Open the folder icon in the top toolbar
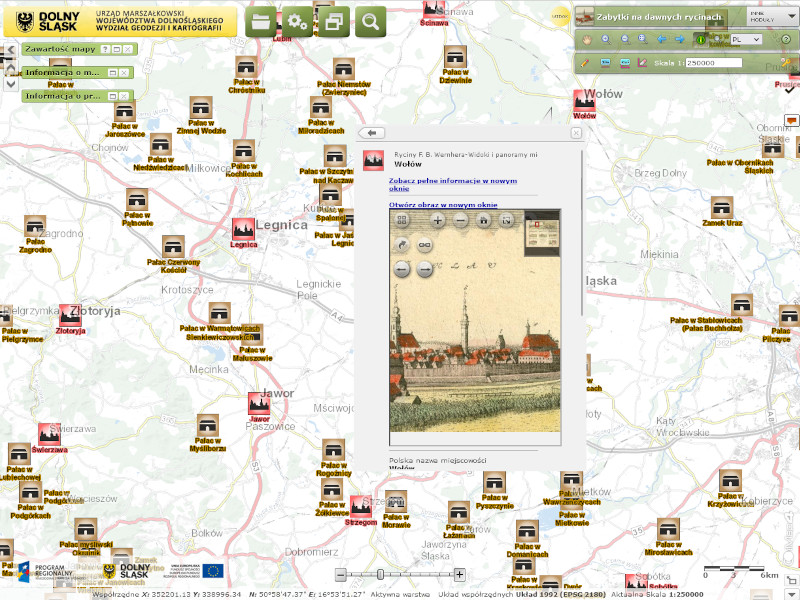Viewport: 800px width, 600px height. (x=261, y=22)
